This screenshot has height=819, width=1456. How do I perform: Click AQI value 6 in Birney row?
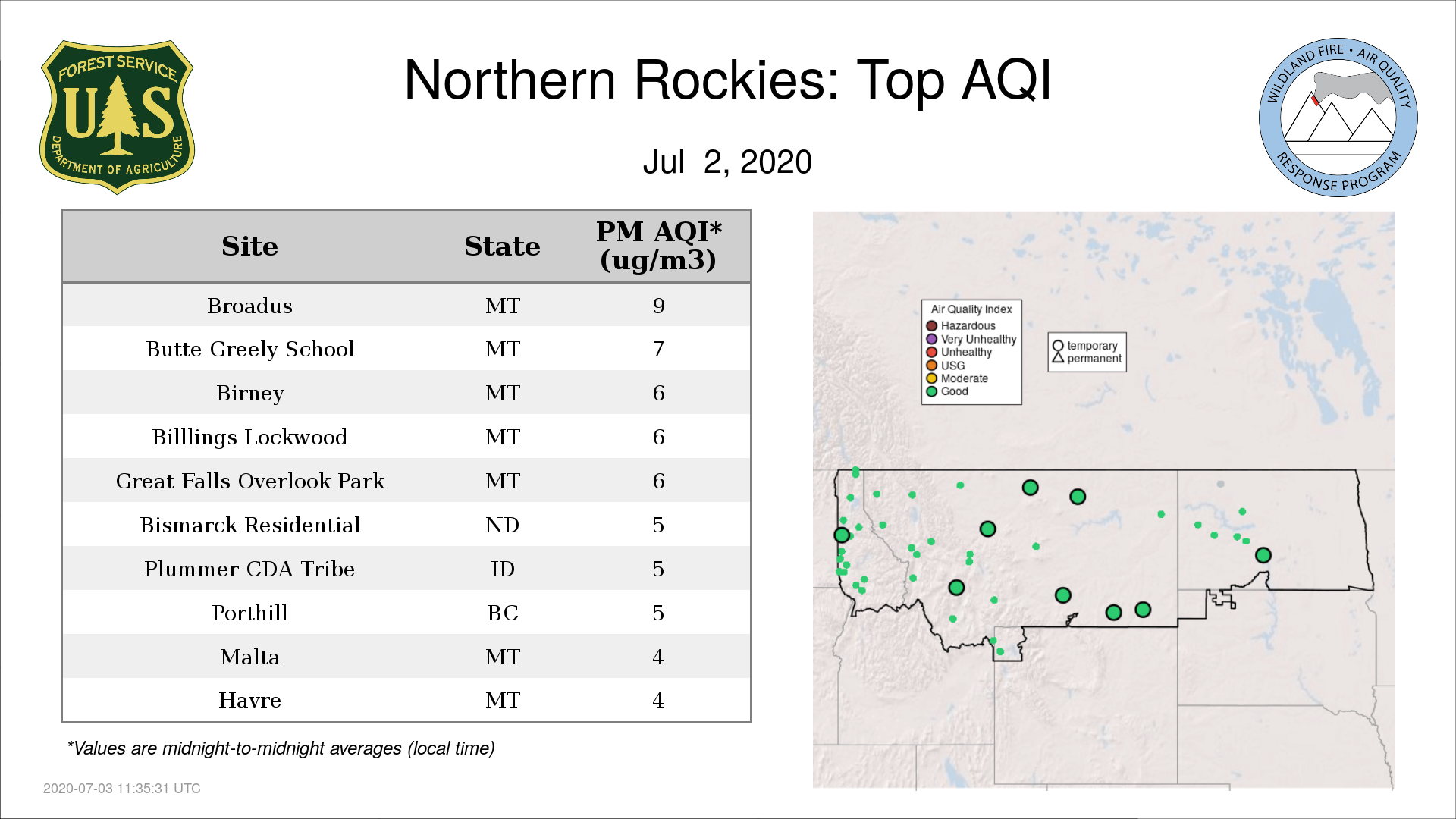point(658,394)
